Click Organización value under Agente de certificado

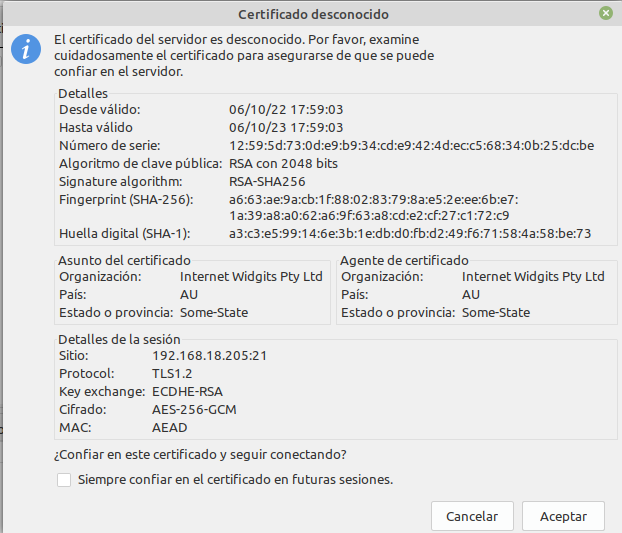[533, 276]
